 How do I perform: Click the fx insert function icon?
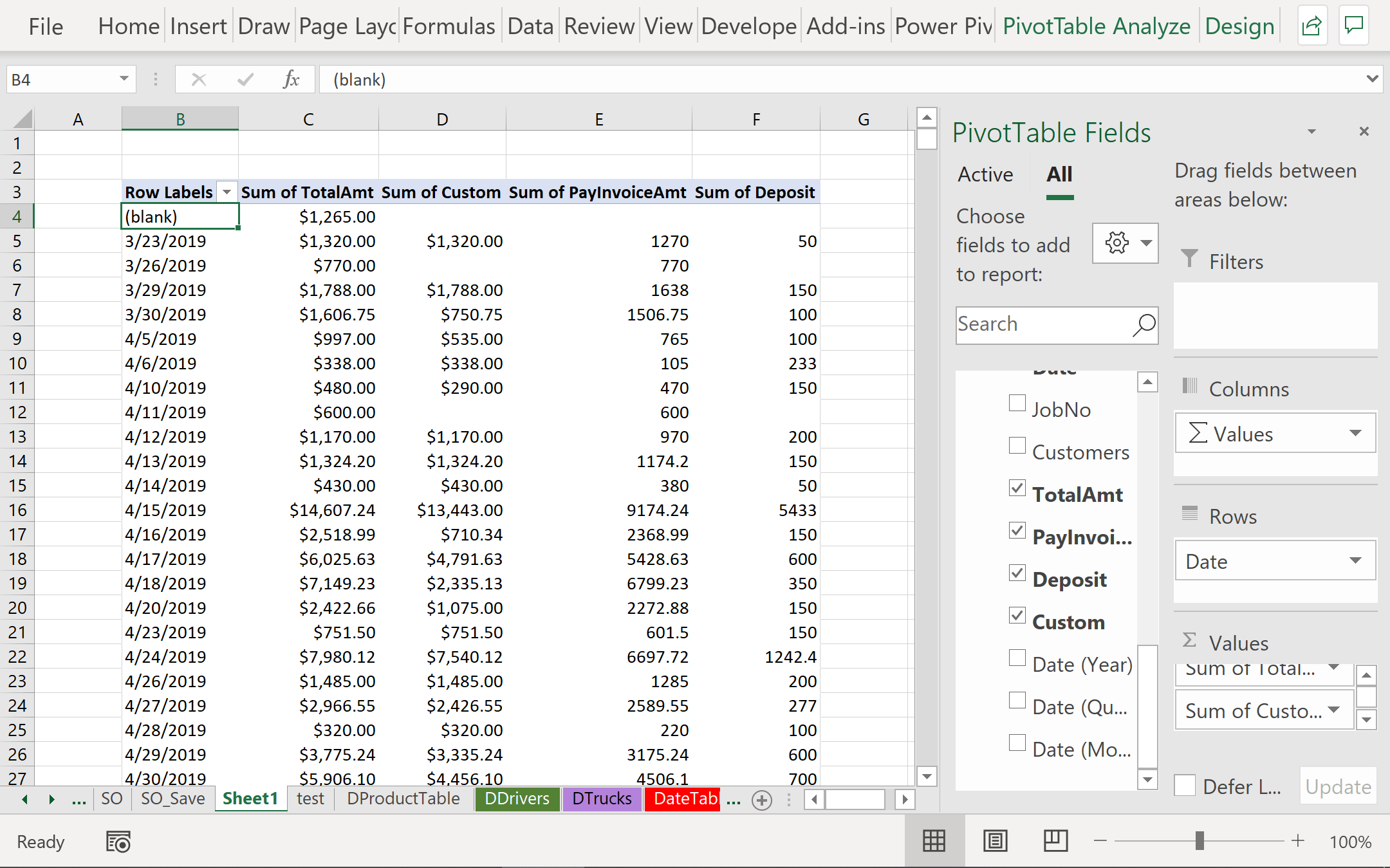coord(291,80)
